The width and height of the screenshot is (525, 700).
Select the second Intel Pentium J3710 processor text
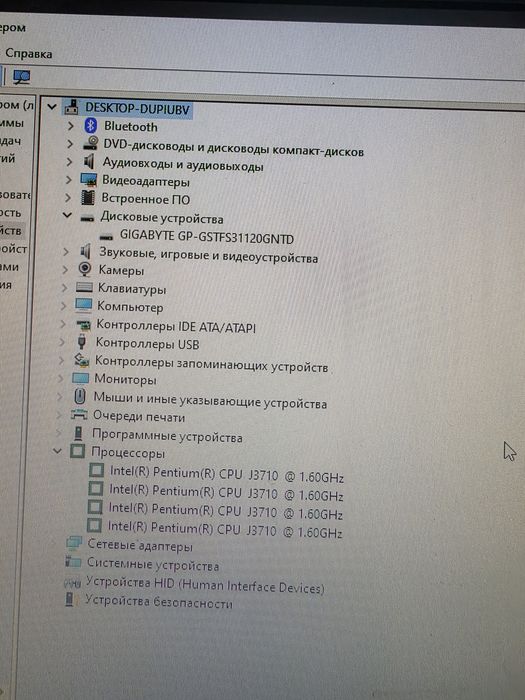coord(226,493)
